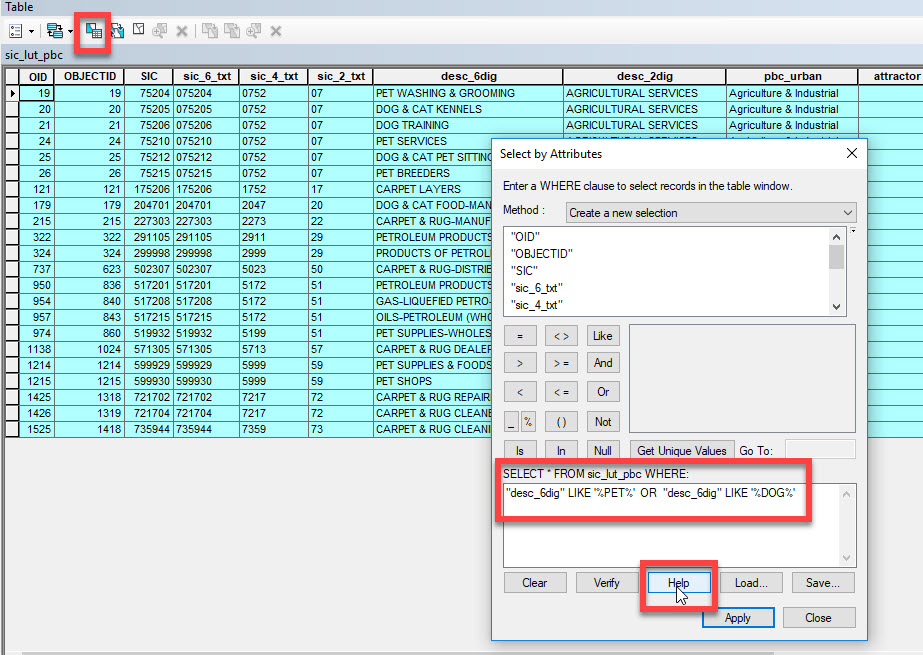Click the parentheses () button
The width and height of the screenshot is (923, 655).
561,421
